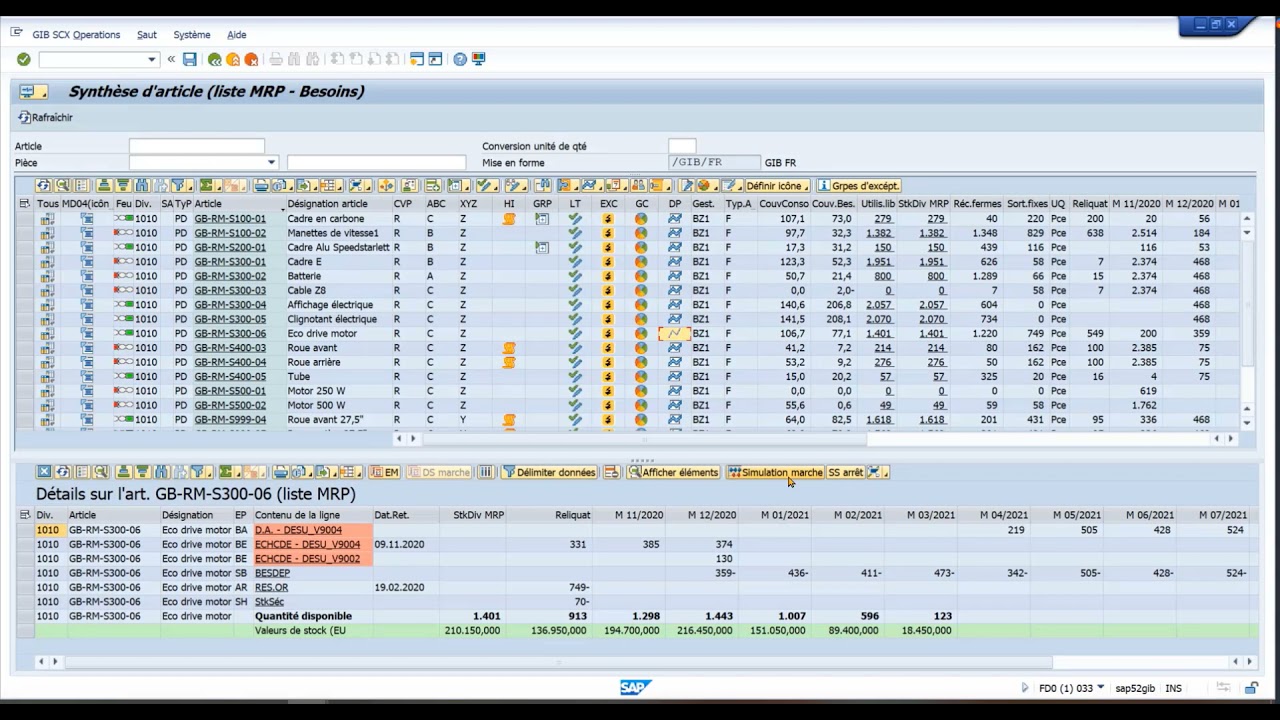The image size is (1280, 720).
Task: Click the GRP icon for Cadre Alu Speedstarlett
Action: click(x=542, y=248)
